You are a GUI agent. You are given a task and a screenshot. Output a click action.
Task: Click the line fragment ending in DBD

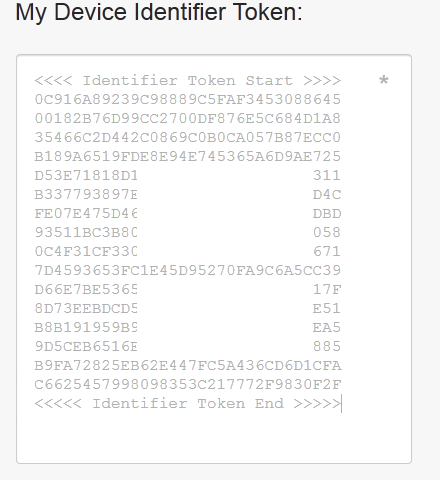point(327,214)
